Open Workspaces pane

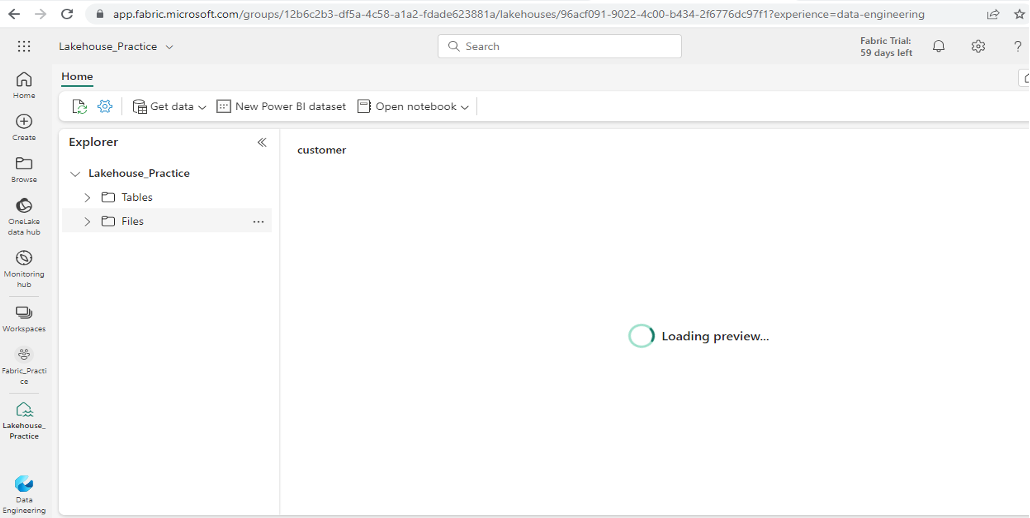pyautogui.click(x=24, y=318)
